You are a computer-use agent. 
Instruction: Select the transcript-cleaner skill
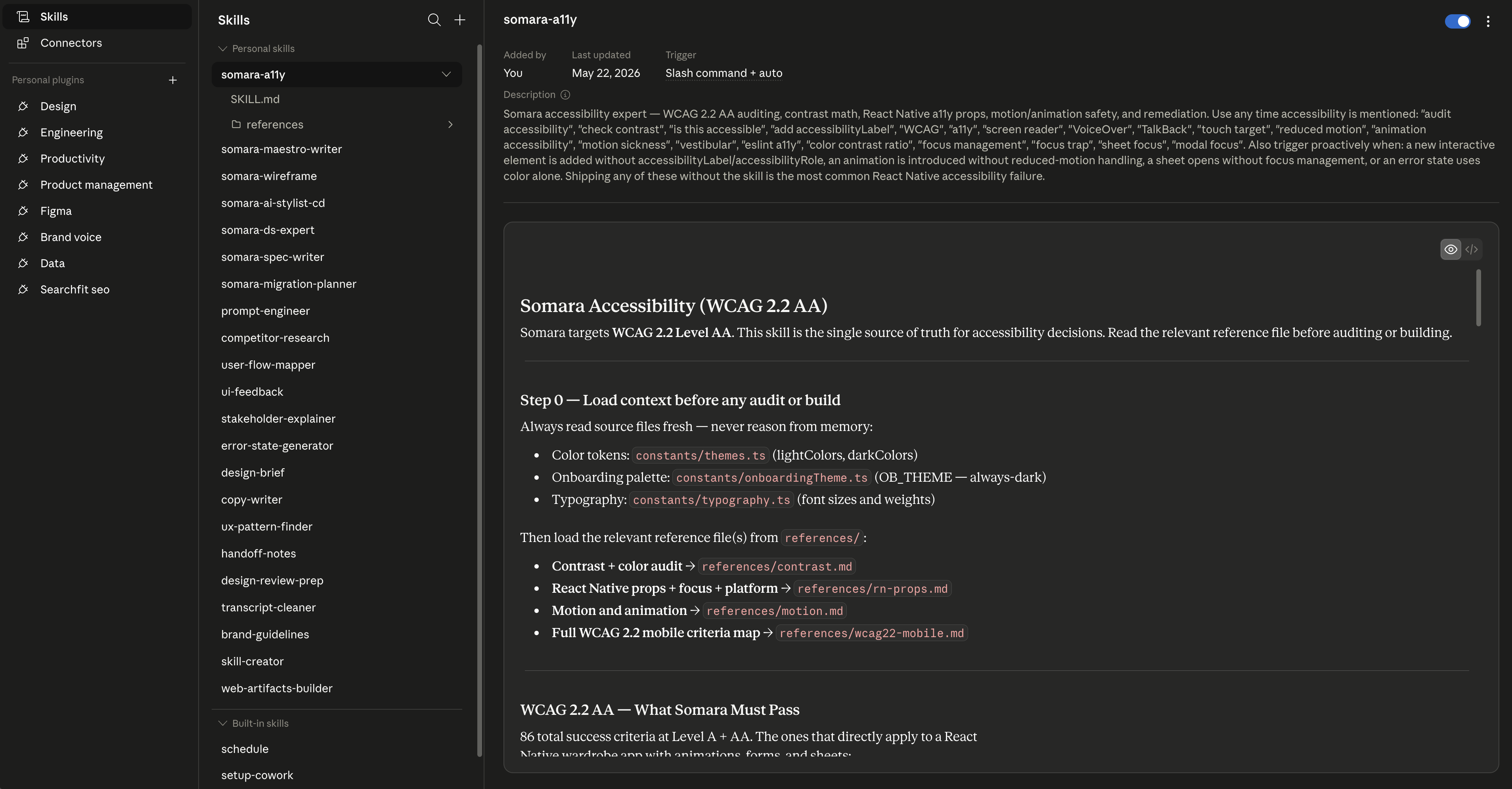pyautogui.click(x=337, y=607)
